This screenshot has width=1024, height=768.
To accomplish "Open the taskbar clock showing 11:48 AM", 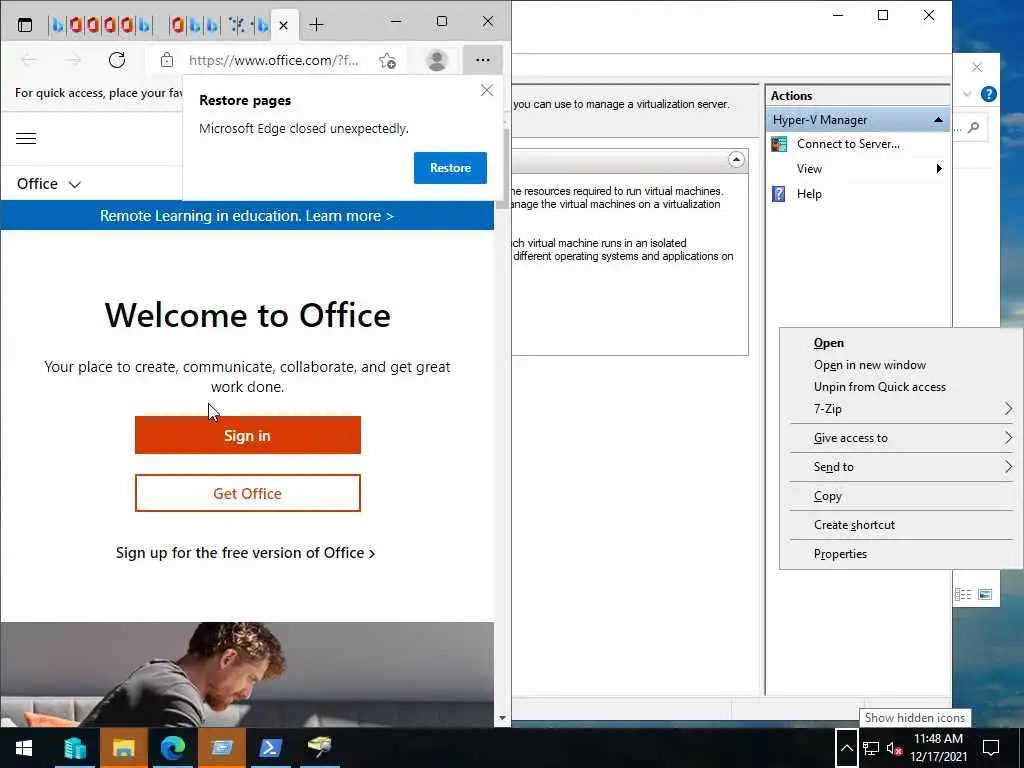I will tap(938, 748).
